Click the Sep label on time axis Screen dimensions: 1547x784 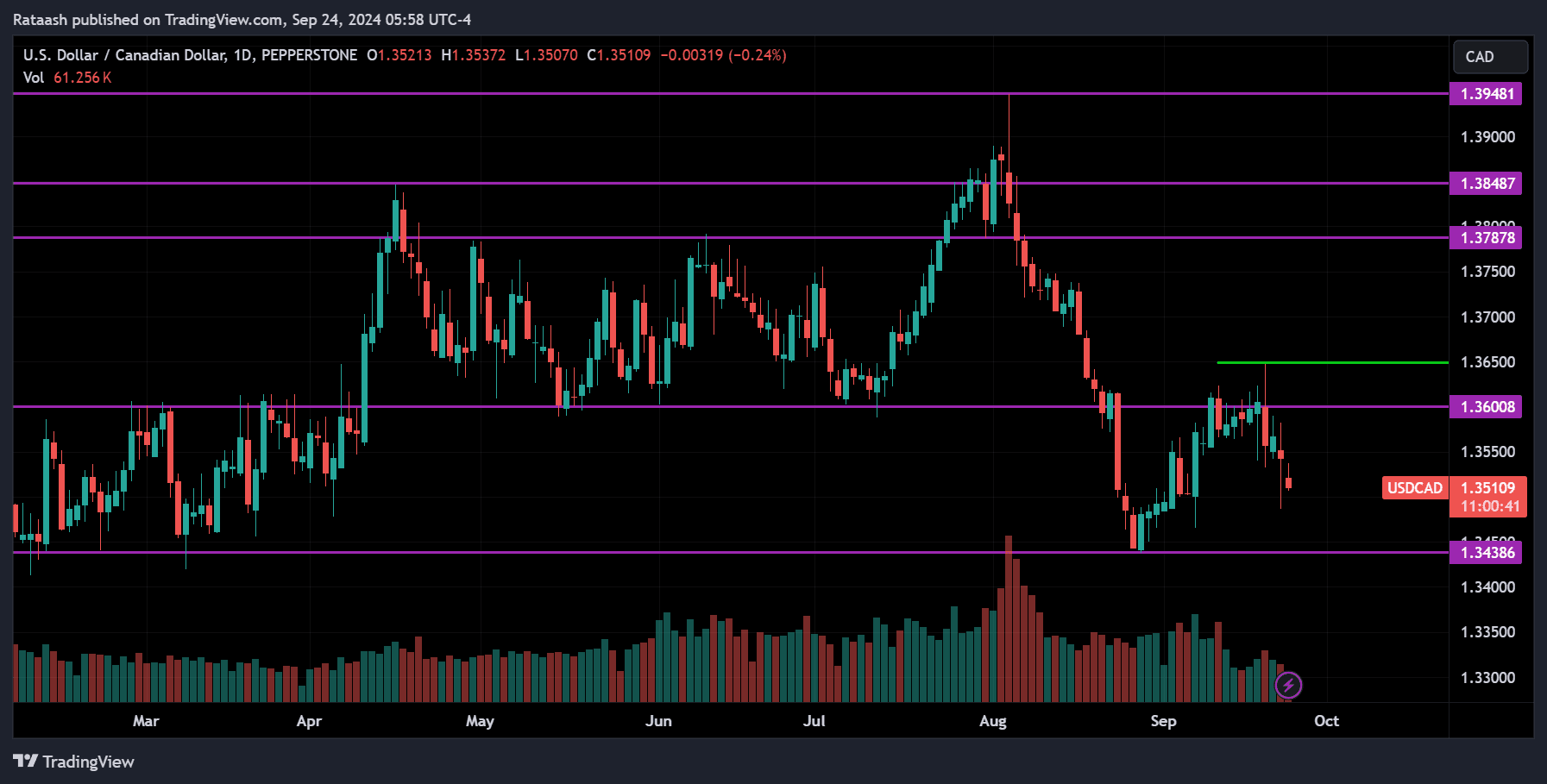pos(1163,721)
